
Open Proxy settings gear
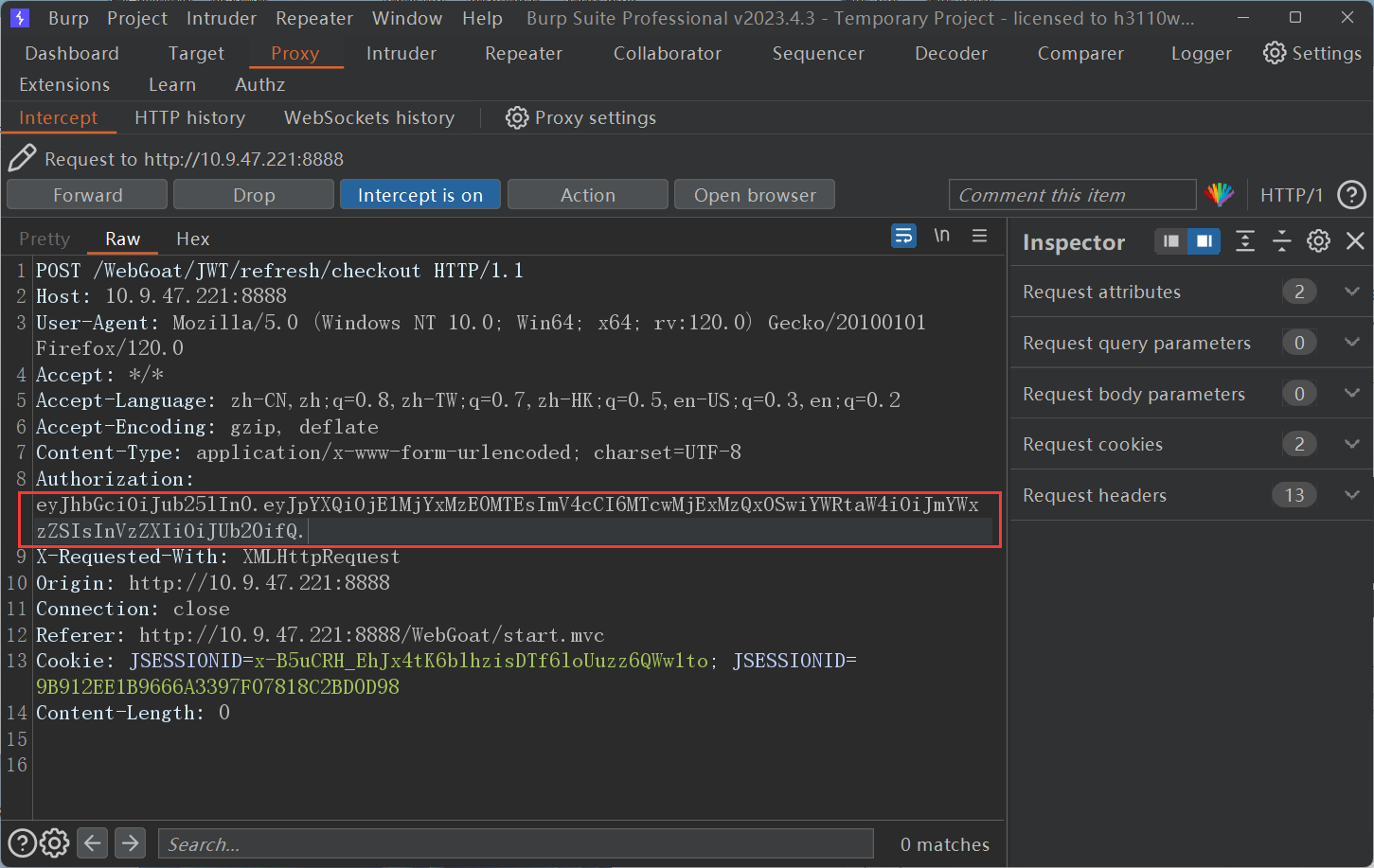pos(516,117)
